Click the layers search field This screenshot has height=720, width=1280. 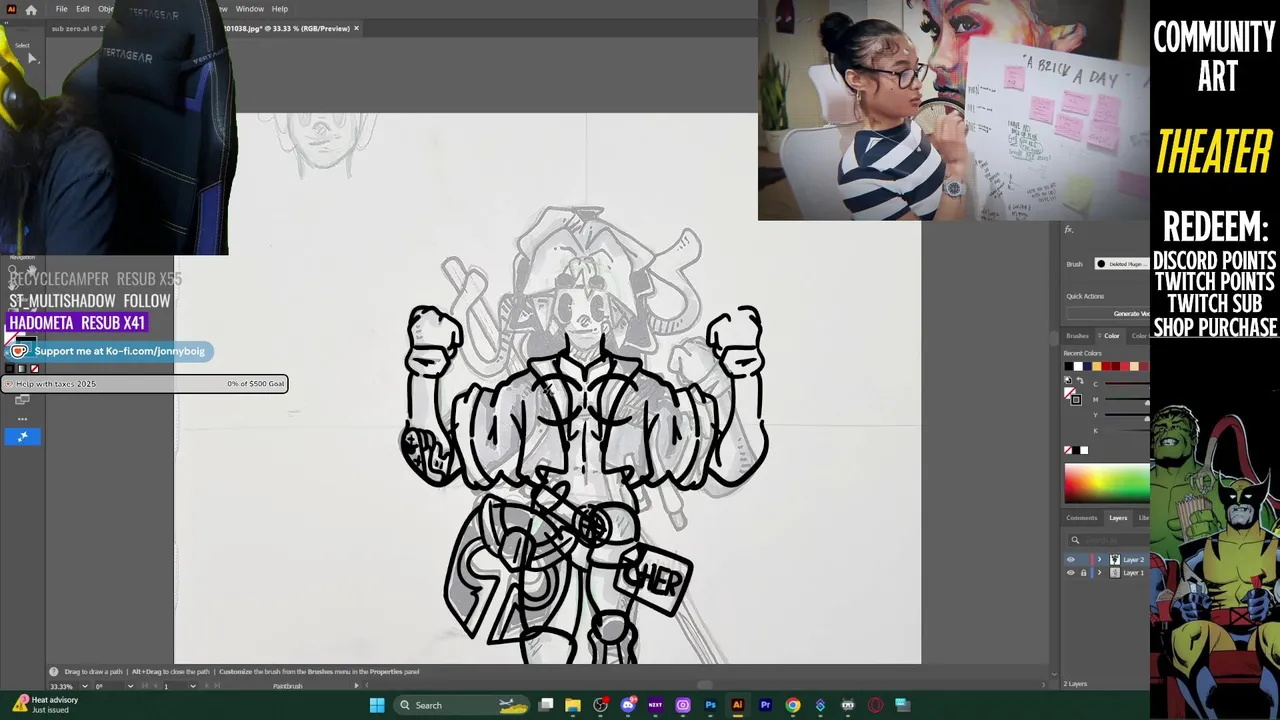click(x=1110, y=540)
